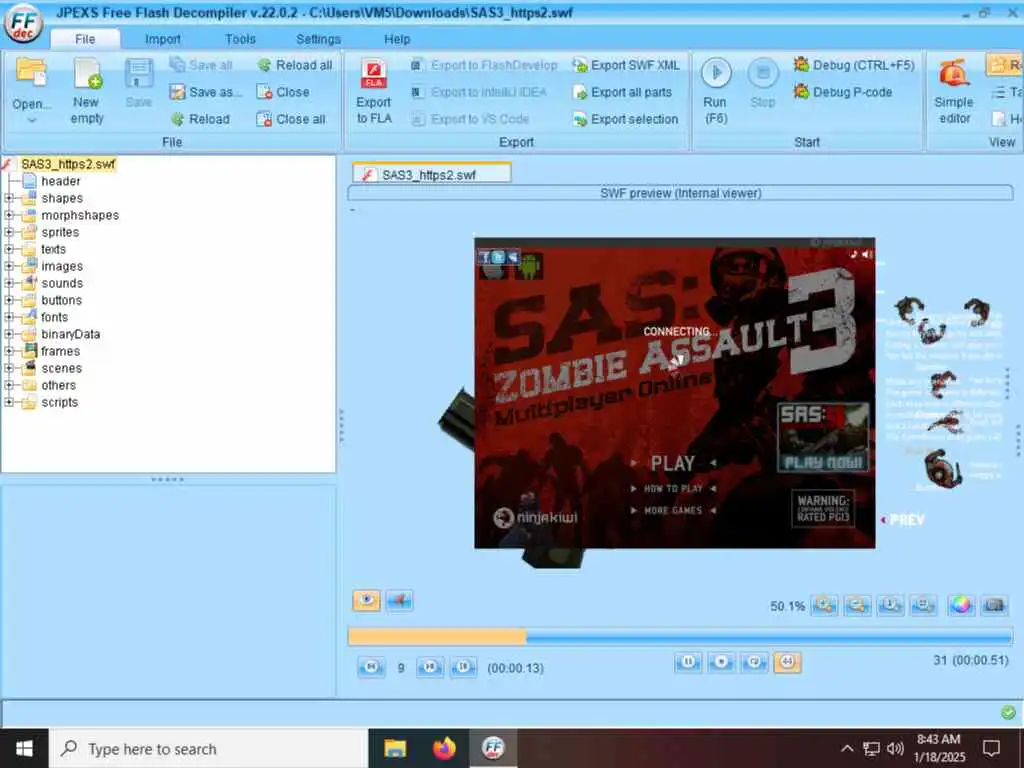
Task: Select the fonts folder
Action: 54,317
